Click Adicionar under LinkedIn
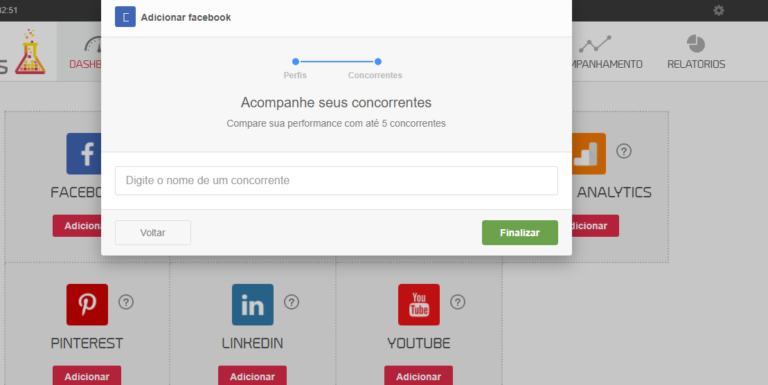This screenshot has width=768, height=385. tap(252, 376)
